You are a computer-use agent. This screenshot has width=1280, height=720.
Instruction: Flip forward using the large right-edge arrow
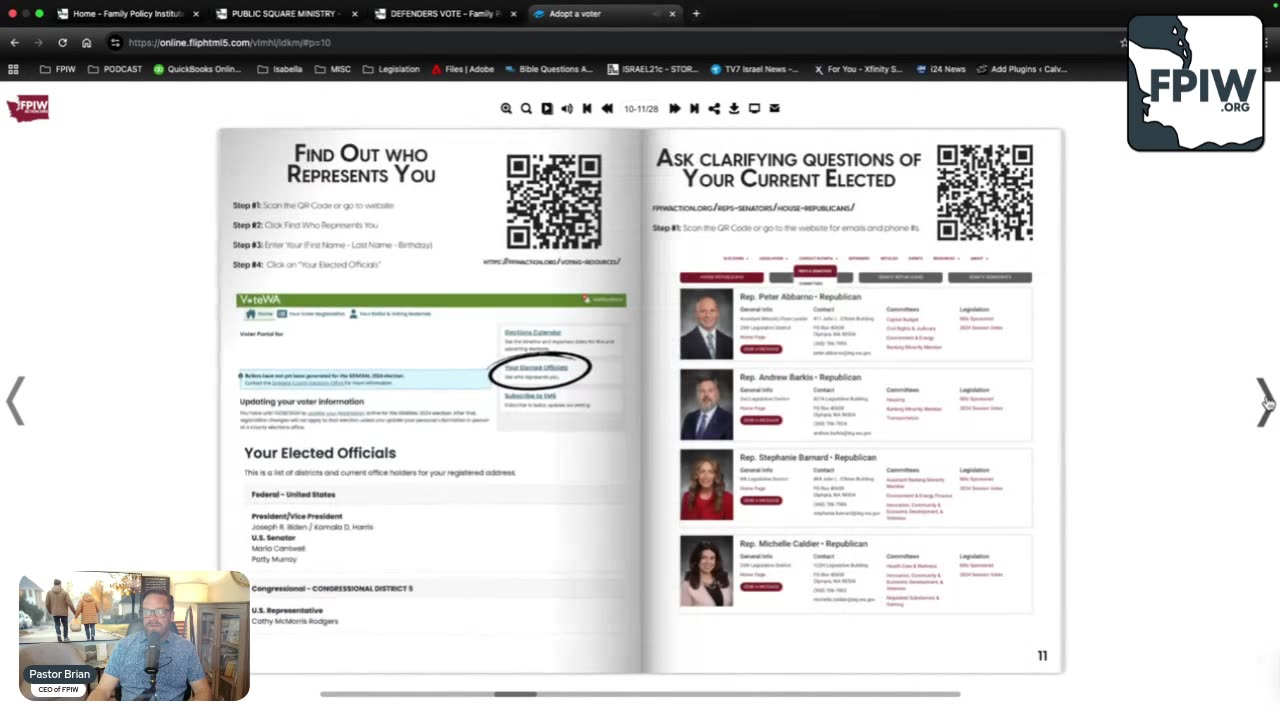tap(1264, 402)
